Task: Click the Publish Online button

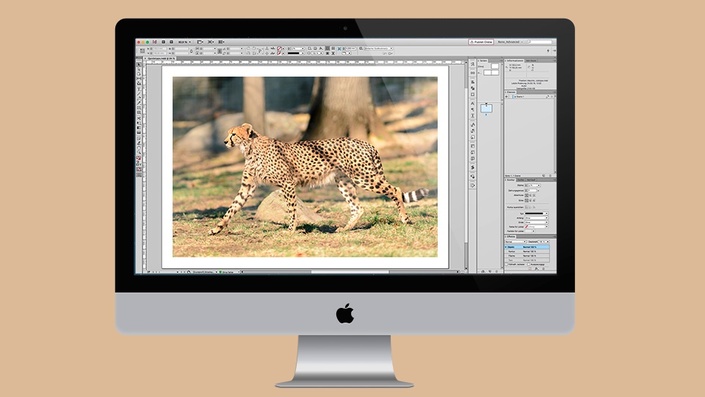Action: 481,42
